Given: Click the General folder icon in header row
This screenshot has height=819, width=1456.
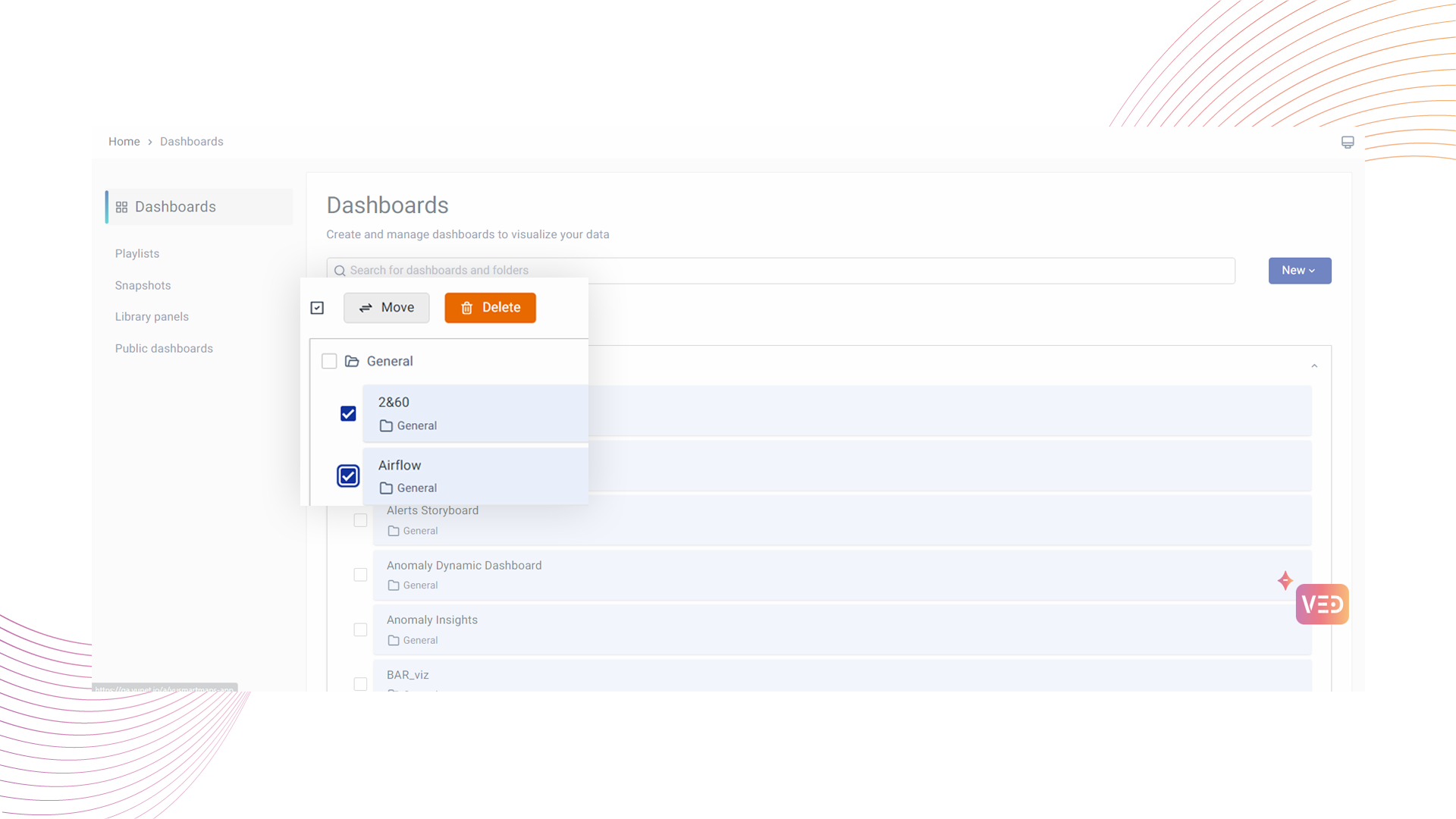Looking at the screenshot, I should (x=352, y=361).
